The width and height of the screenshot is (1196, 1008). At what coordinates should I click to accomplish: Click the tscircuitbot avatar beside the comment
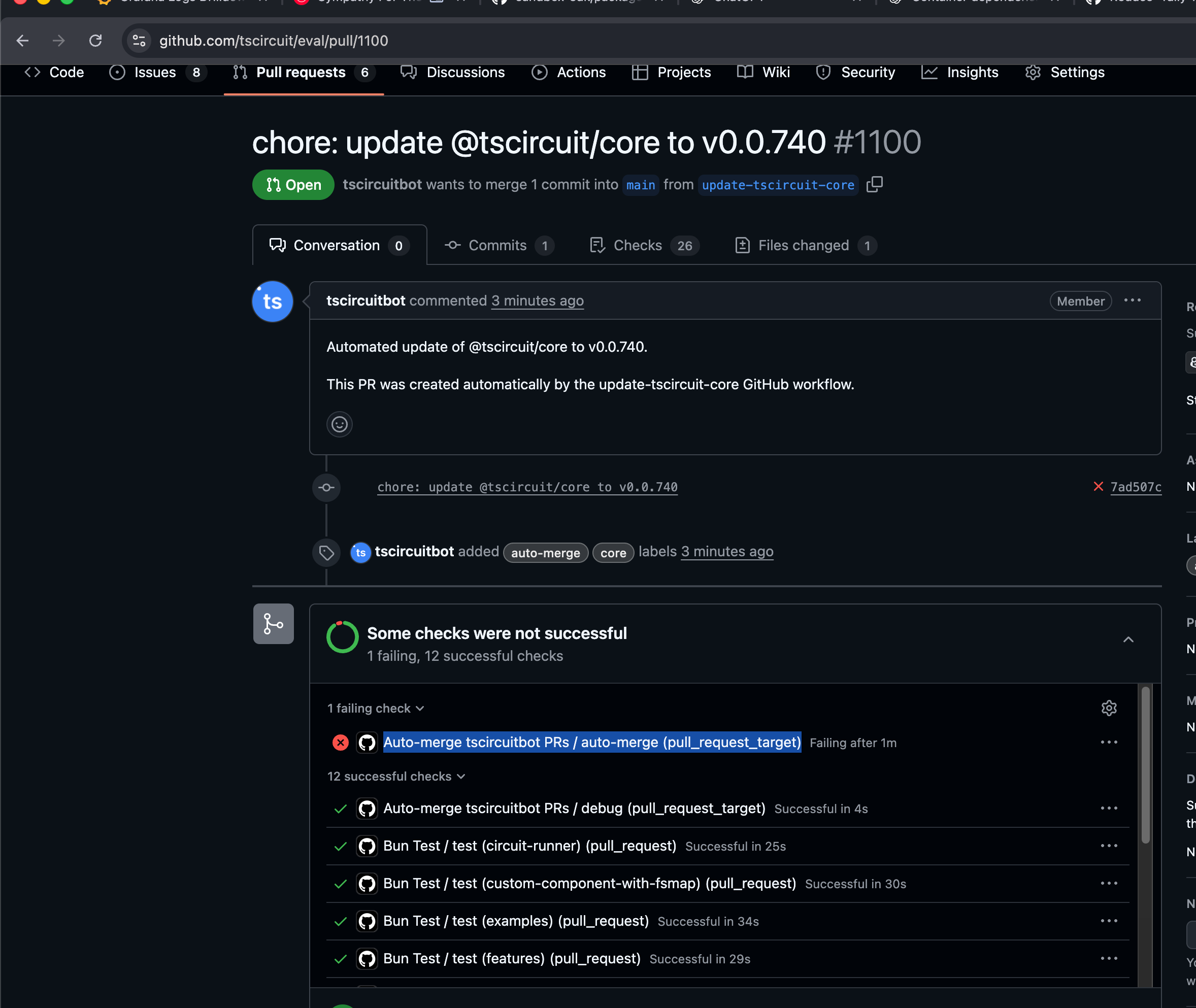(x=273, y=301)
